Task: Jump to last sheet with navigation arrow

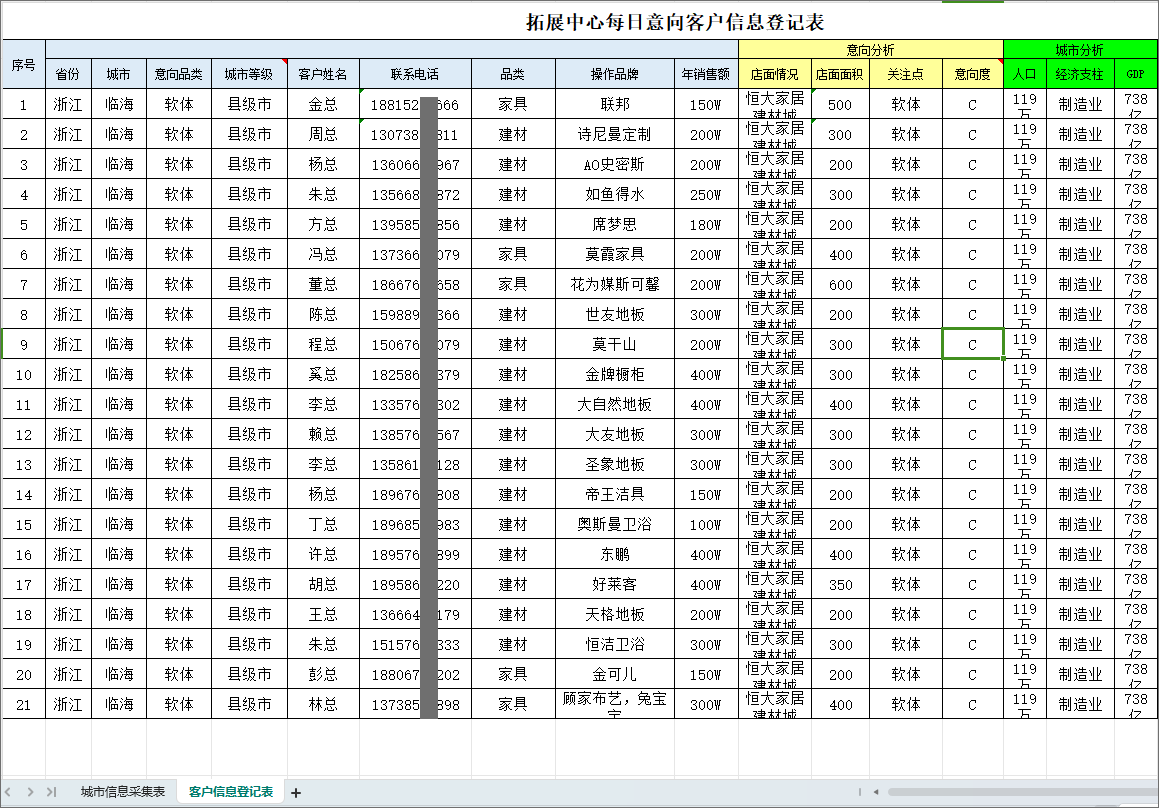Action: [51, 792]
